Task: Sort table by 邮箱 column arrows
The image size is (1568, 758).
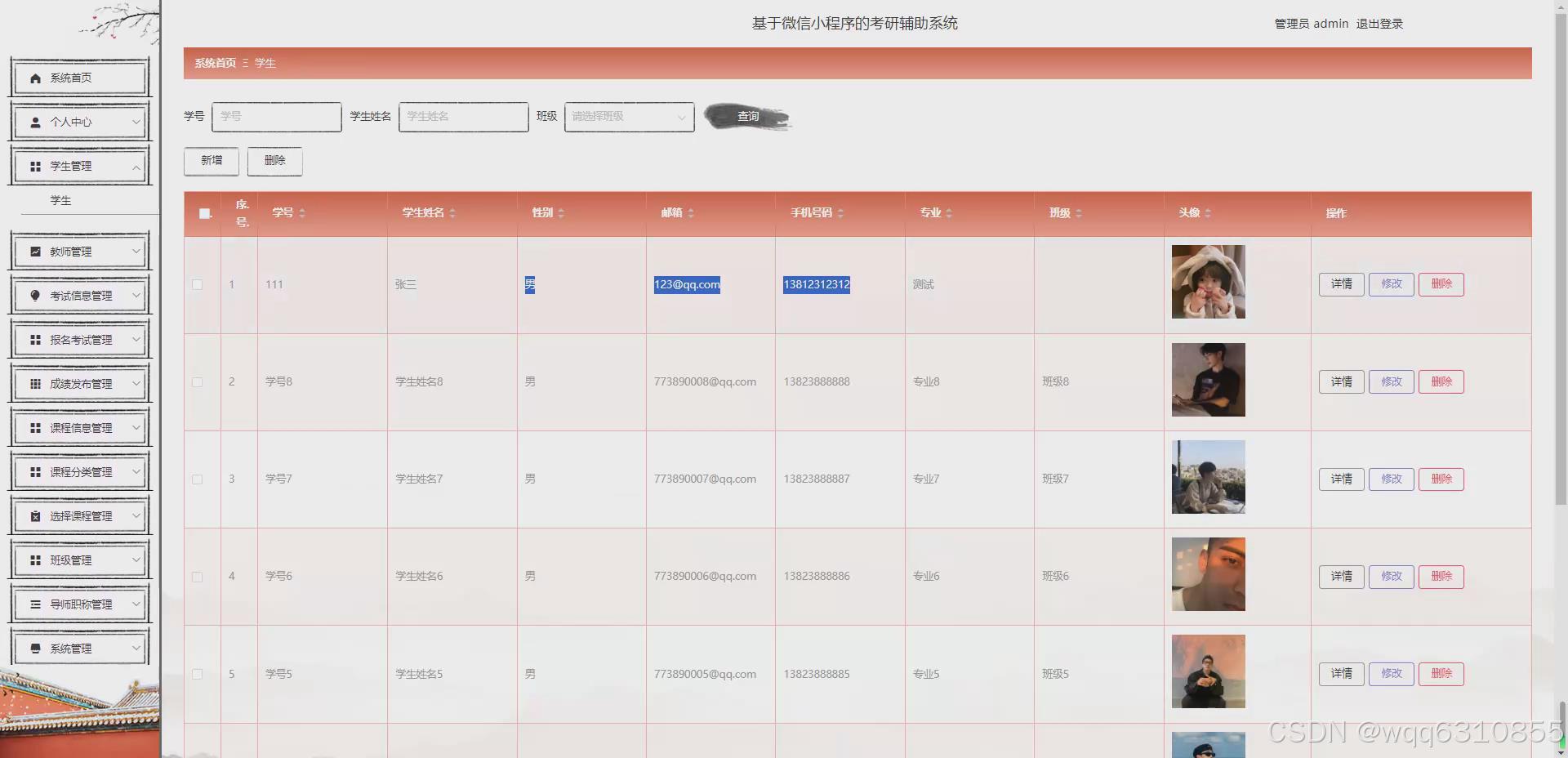Action: click(x=691, y=213)
